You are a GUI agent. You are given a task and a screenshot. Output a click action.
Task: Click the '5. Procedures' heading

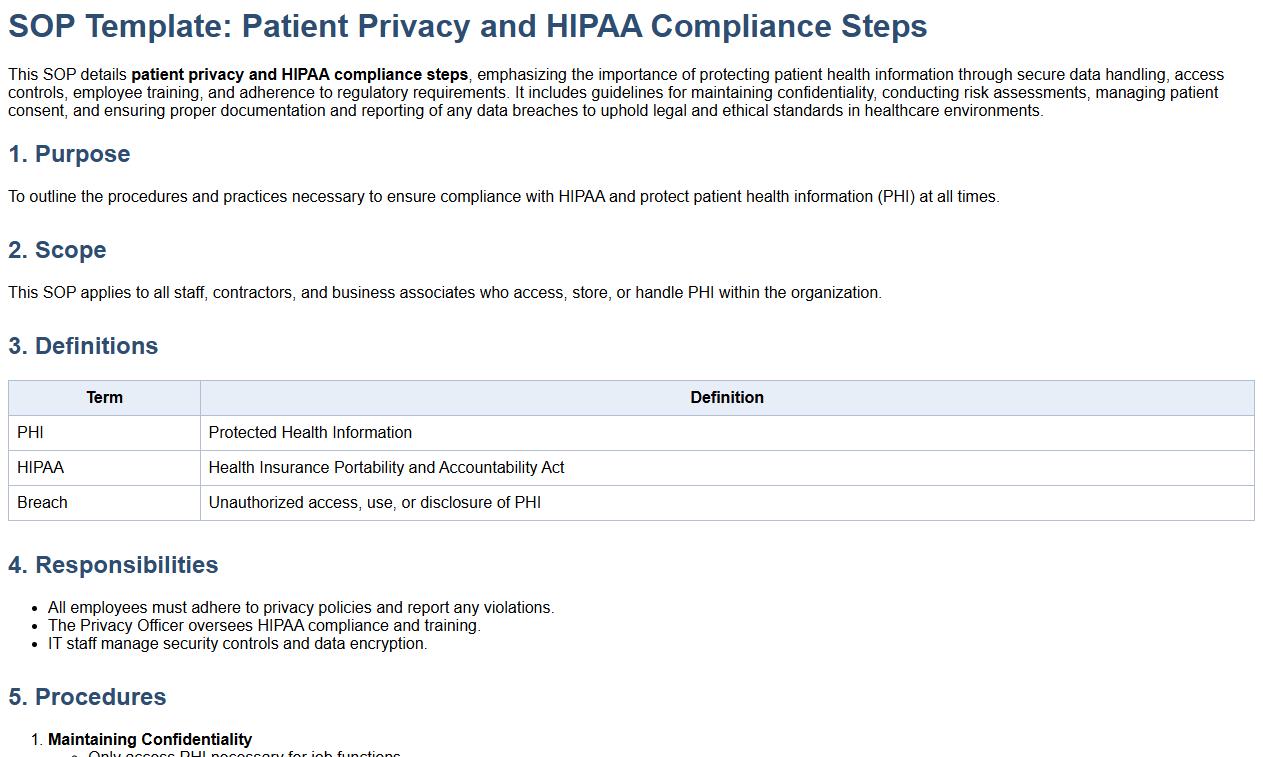[x=87, y=697]
